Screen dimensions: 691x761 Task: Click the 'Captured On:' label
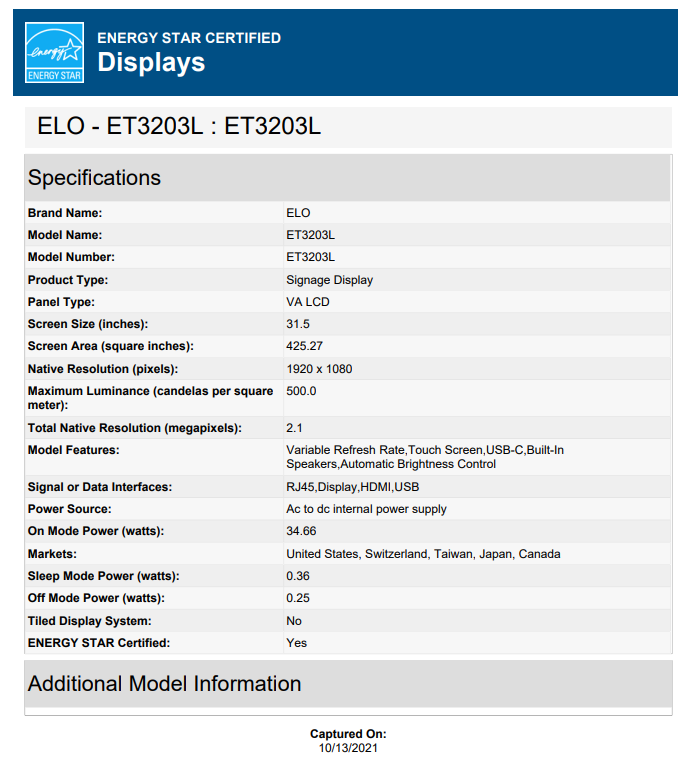(x=348, y=734)
